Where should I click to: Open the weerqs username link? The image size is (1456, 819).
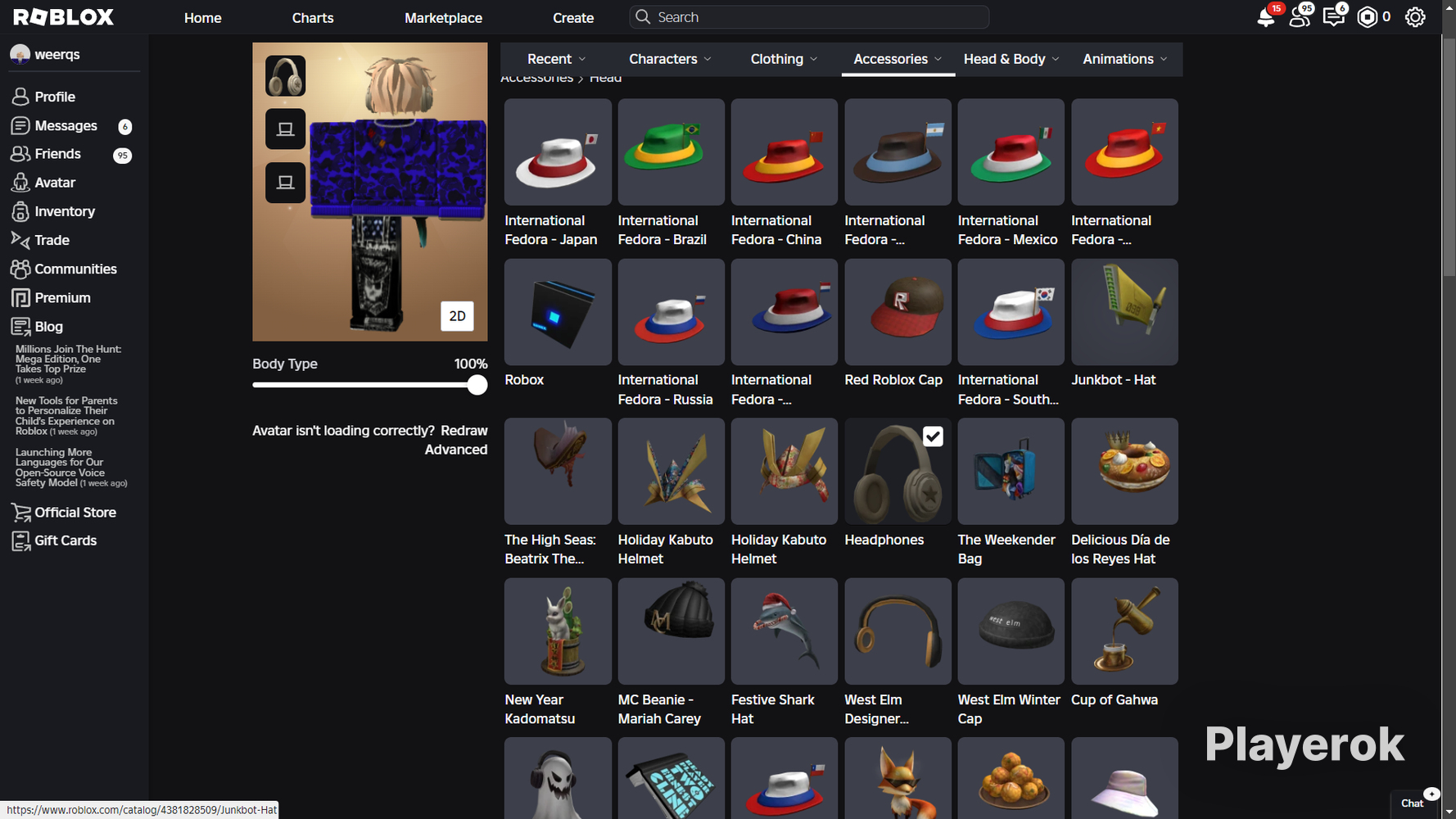57,54
